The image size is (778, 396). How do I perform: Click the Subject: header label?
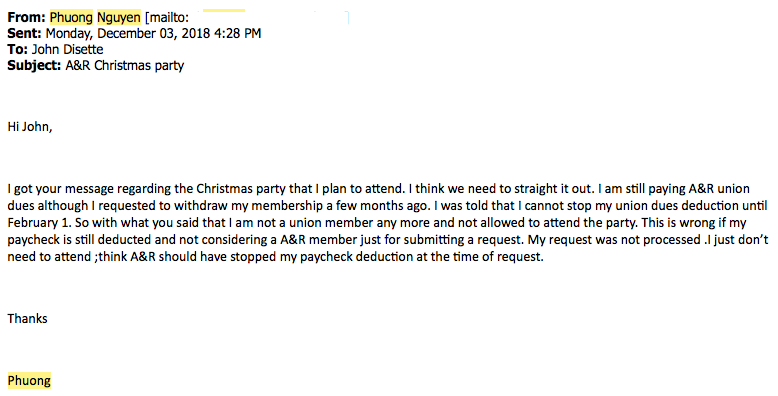(34, 66)
